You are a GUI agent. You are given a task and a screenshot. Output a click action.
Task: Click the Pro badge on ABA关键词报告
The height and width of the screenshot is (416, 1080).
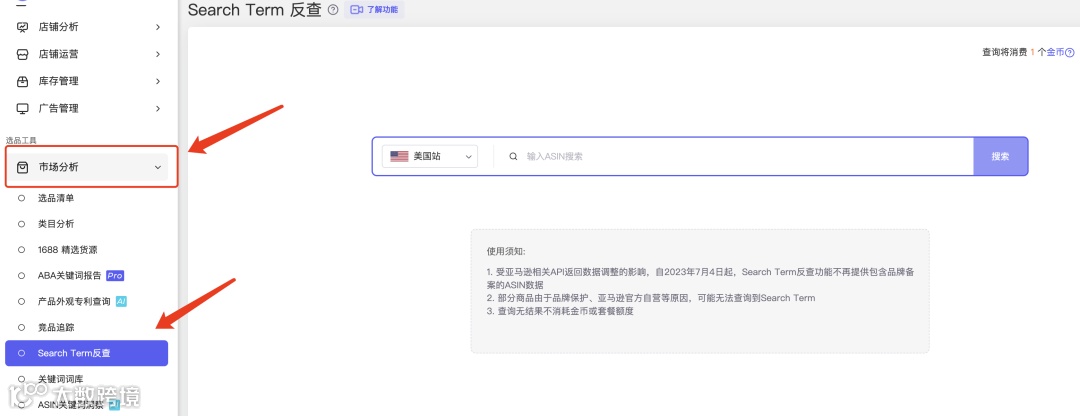pyautogui.click(x=115, y=275)
